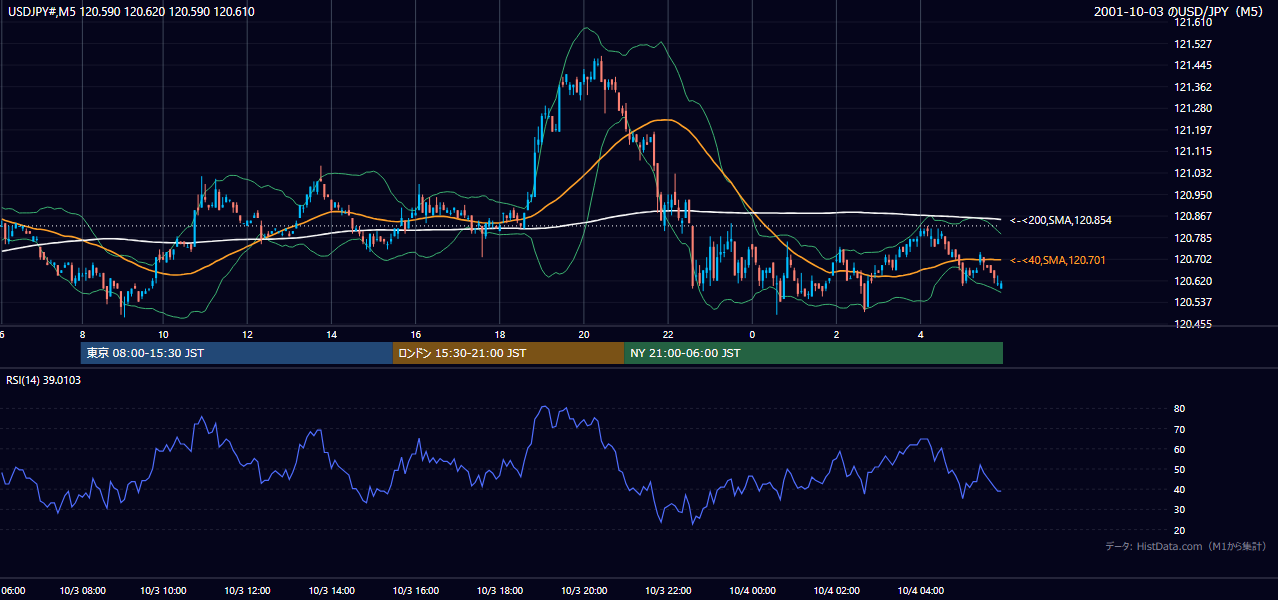The image size is (1278, 600).
Task: Click the 200 SMA 120.854 label
Action: [1061, 220]
